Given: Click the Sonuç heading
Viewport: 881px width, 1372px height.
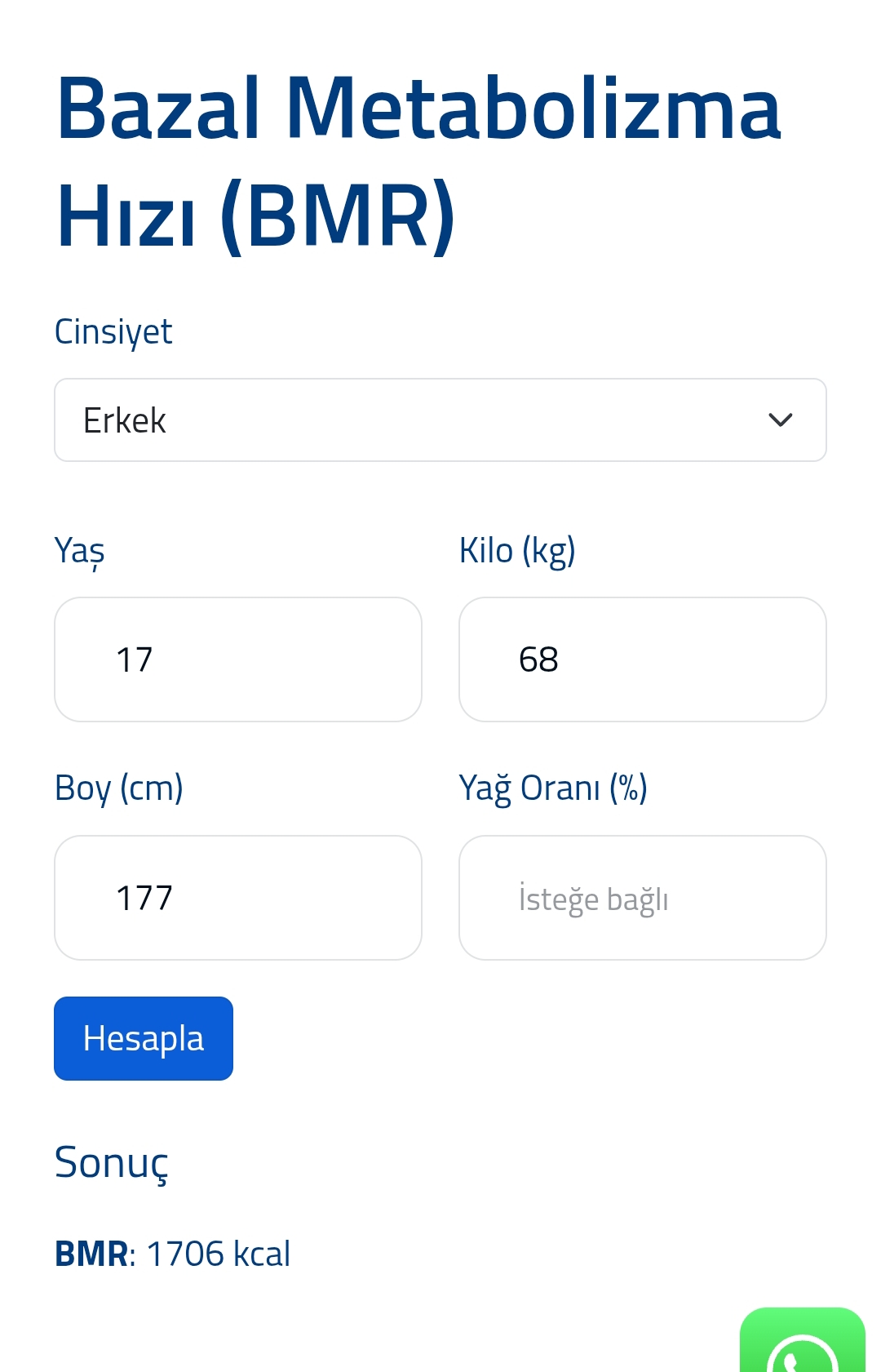Looking at the screenshot, I should pyautogui.click(x=111, y=1162).
